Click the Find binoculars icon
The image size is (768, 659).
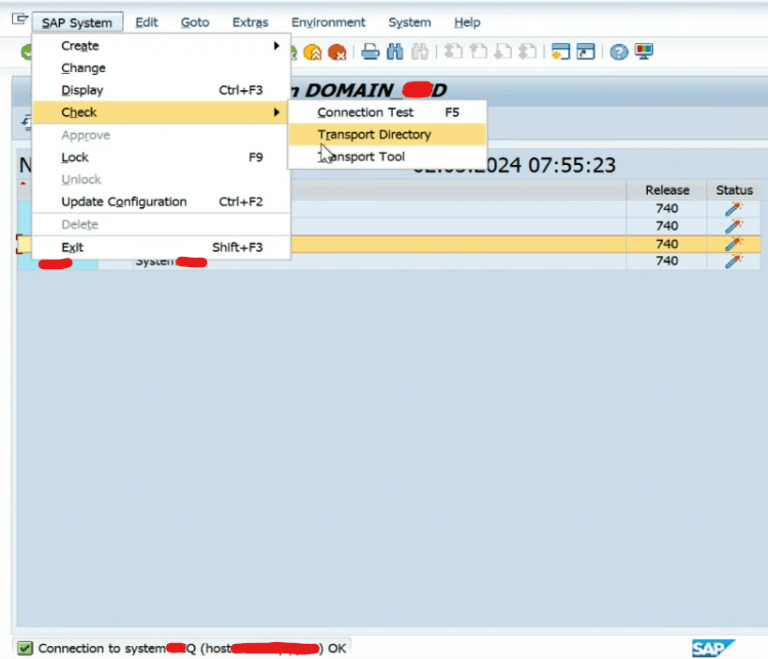(x=395, y=51)
